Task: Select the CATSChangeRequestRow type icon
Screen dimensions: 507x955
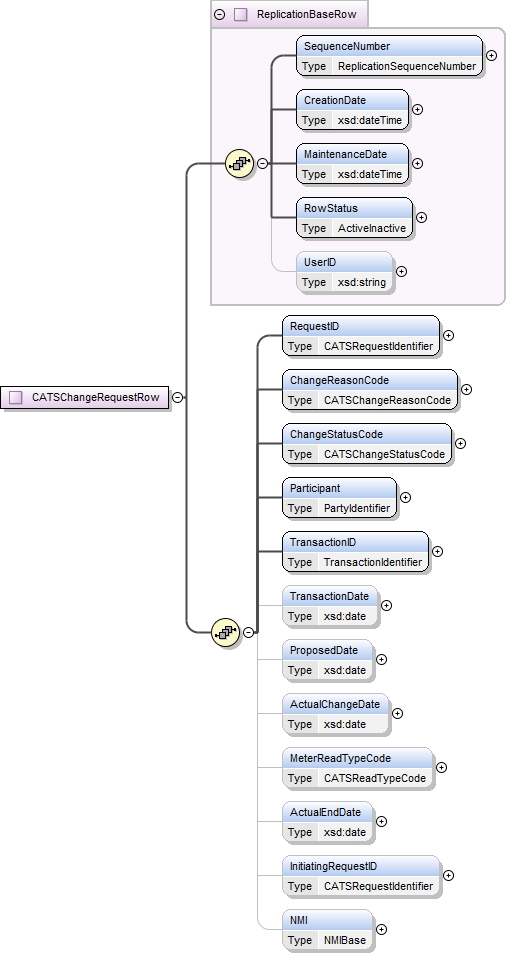Action: click(16, 397)
